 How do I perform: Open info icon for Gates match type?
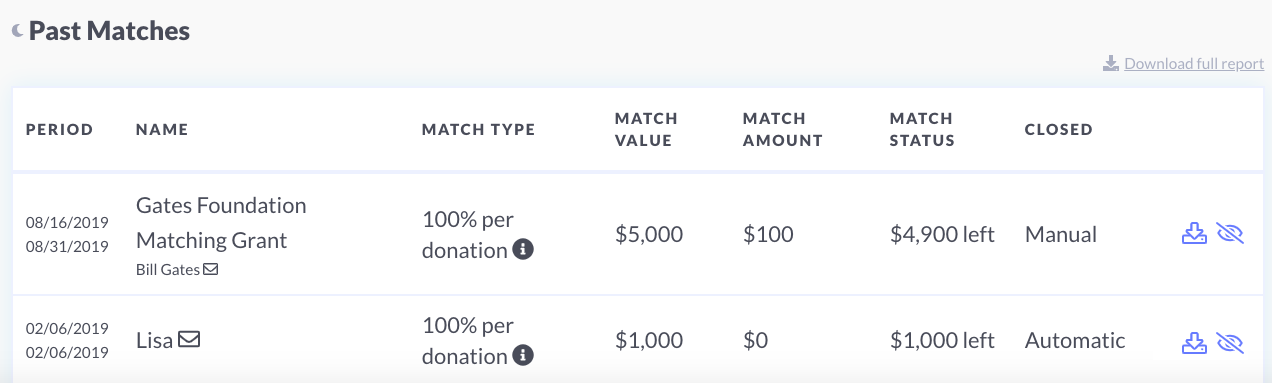coord(523,250)
